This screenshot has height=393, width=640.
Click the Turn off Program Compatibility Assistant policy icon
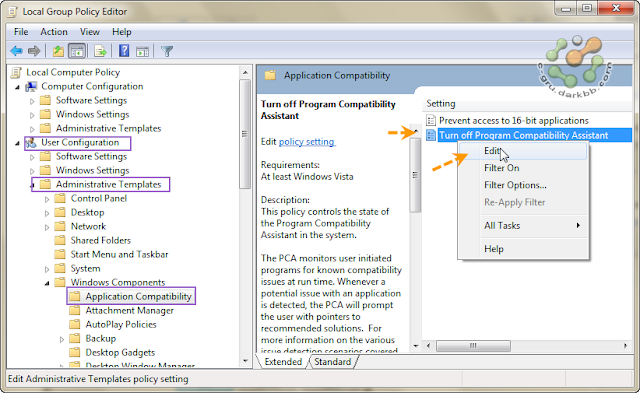431,135
